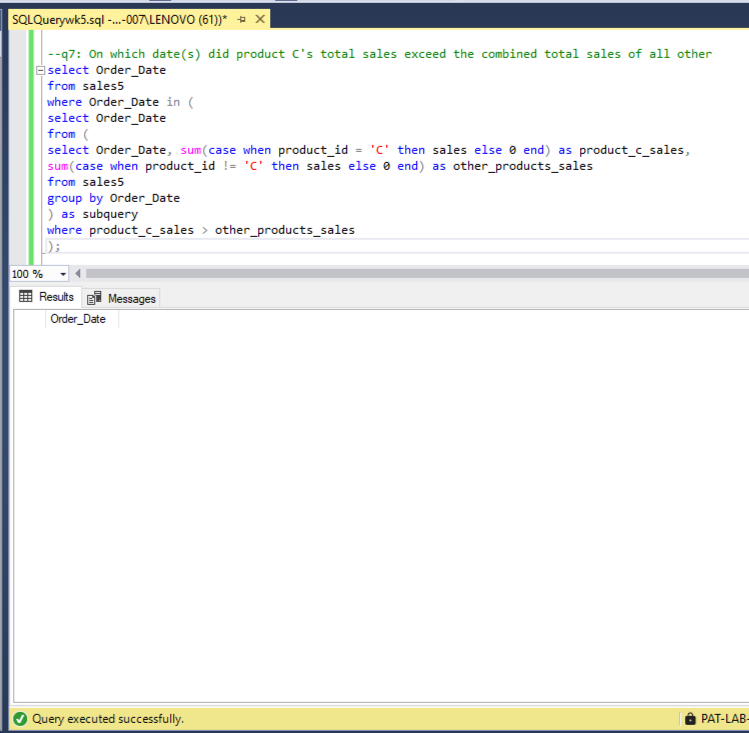Click the Results grid icon
Screen dimensions: 749x733
(26, 297)
